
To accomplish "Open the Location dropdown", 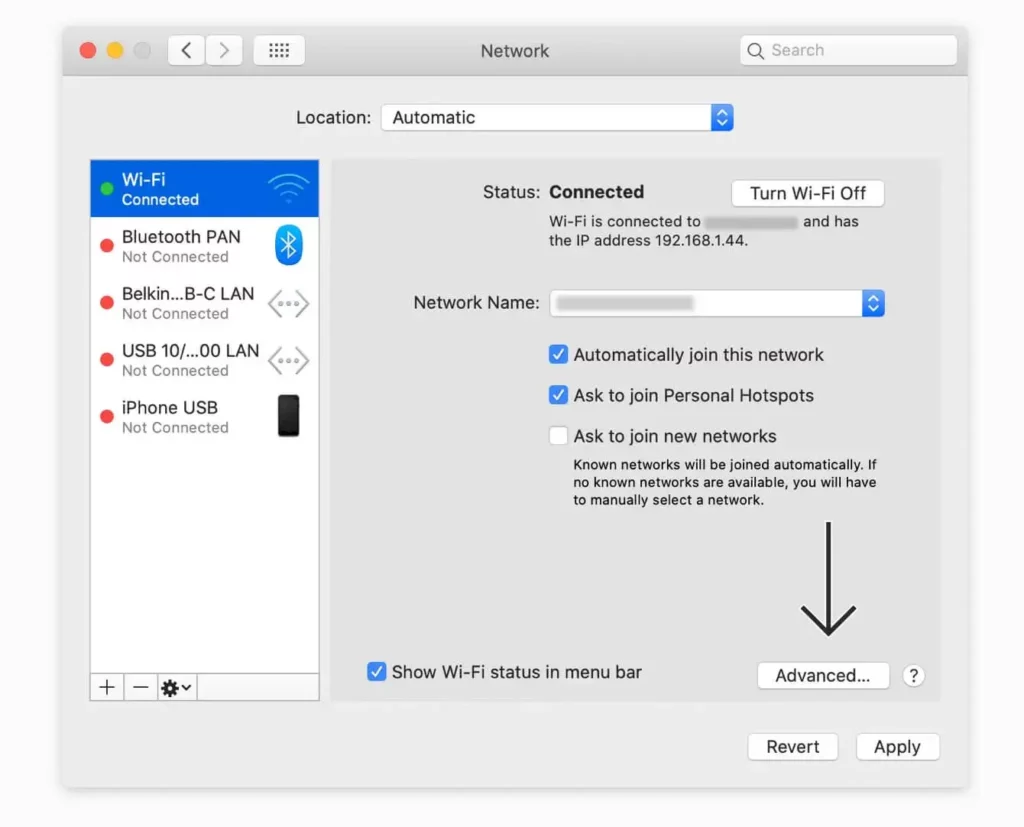I will [557, 118].
